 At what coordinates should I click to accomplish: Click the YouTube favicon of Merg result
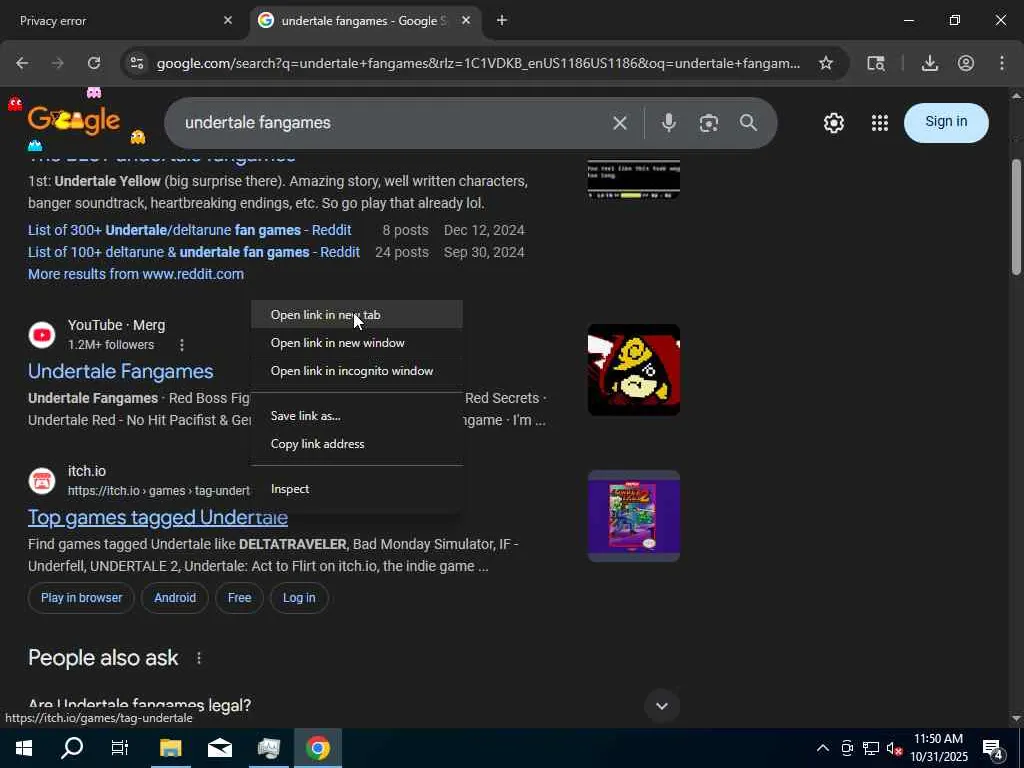point(42,335)
